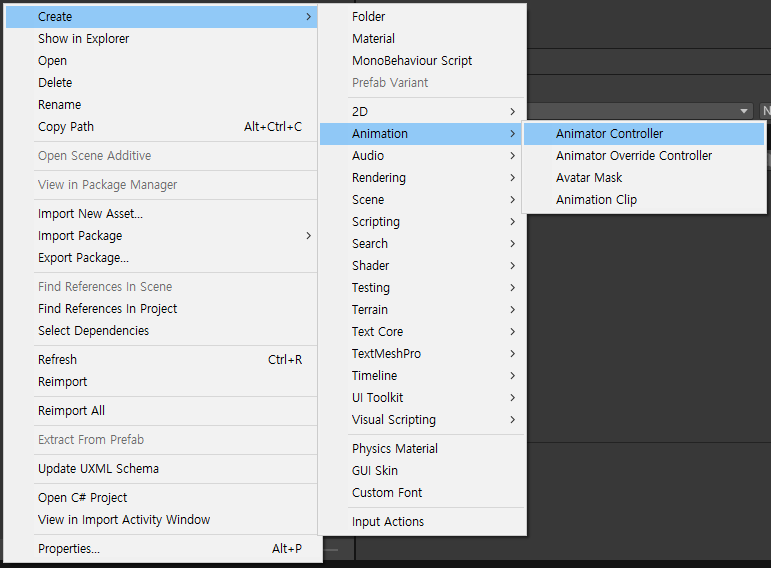Open the Testing submenu
The image size is (771, 568).
[422, 288]
